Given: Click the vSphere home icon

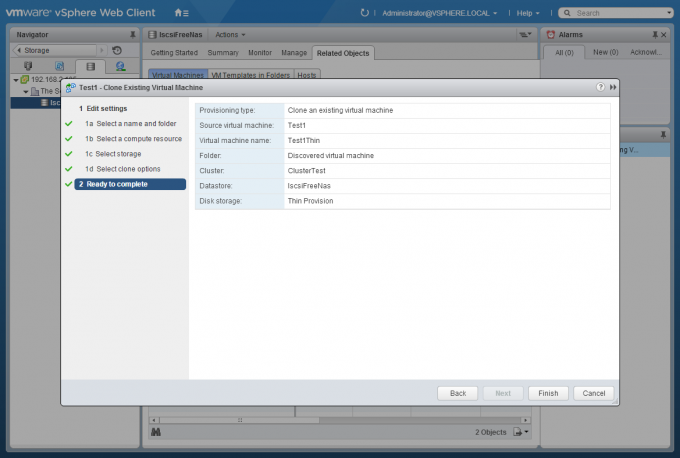Looking at the screenshot, I should tap(179, 13).
